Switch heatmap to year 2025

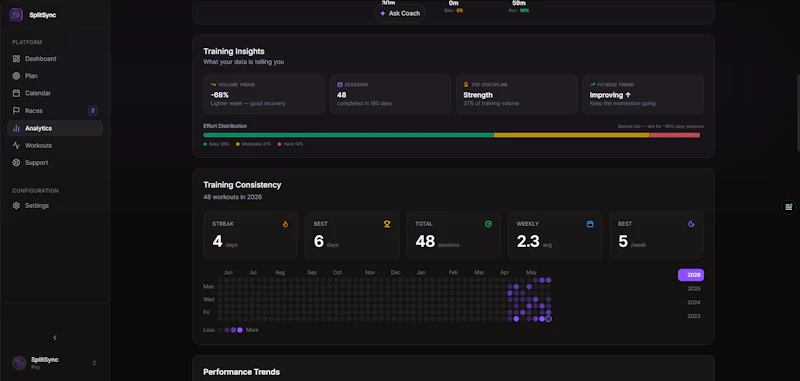(693, 289)
